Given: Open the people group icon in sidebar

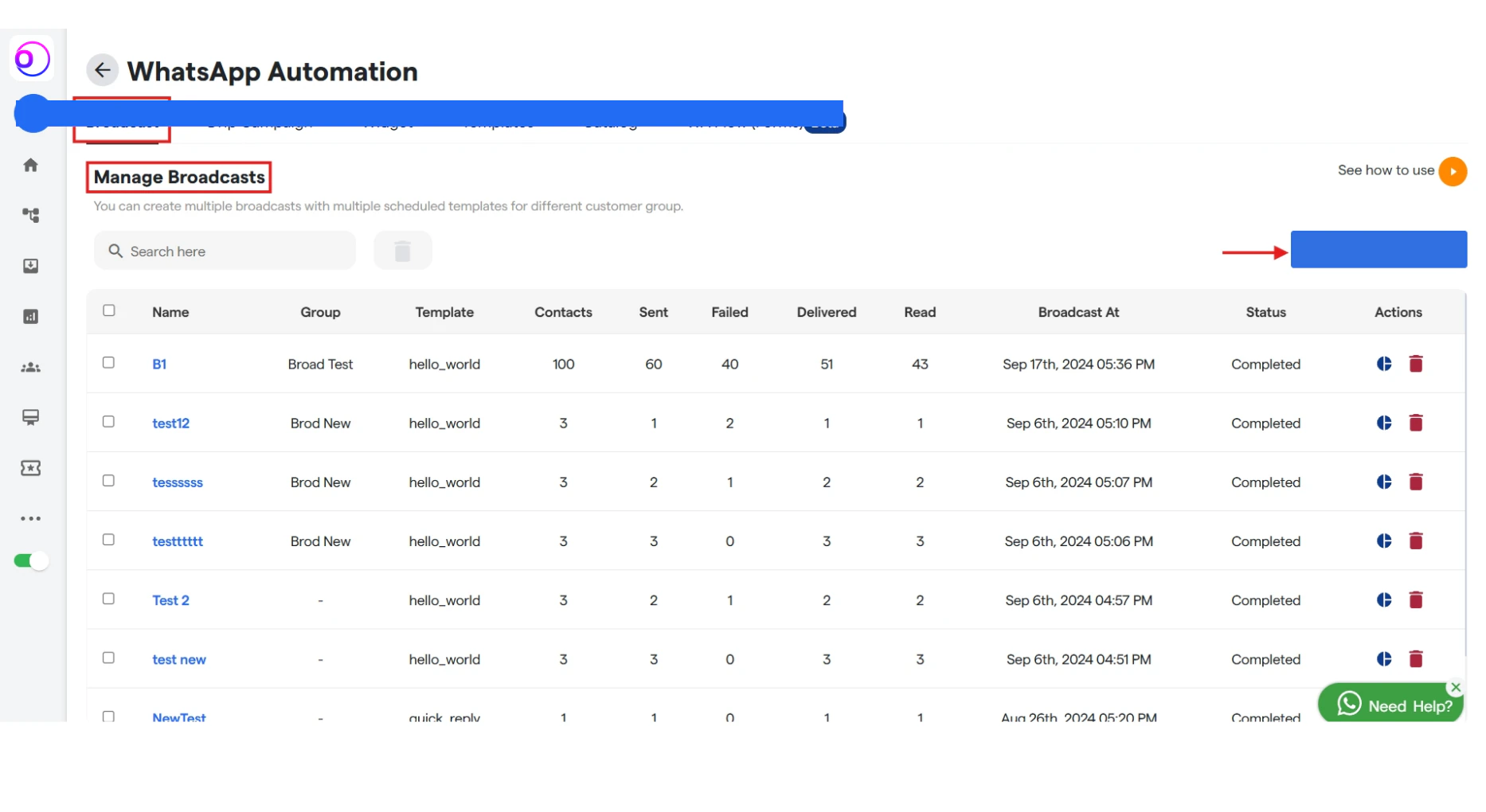Looking at the screenshot, I should 30,367.
